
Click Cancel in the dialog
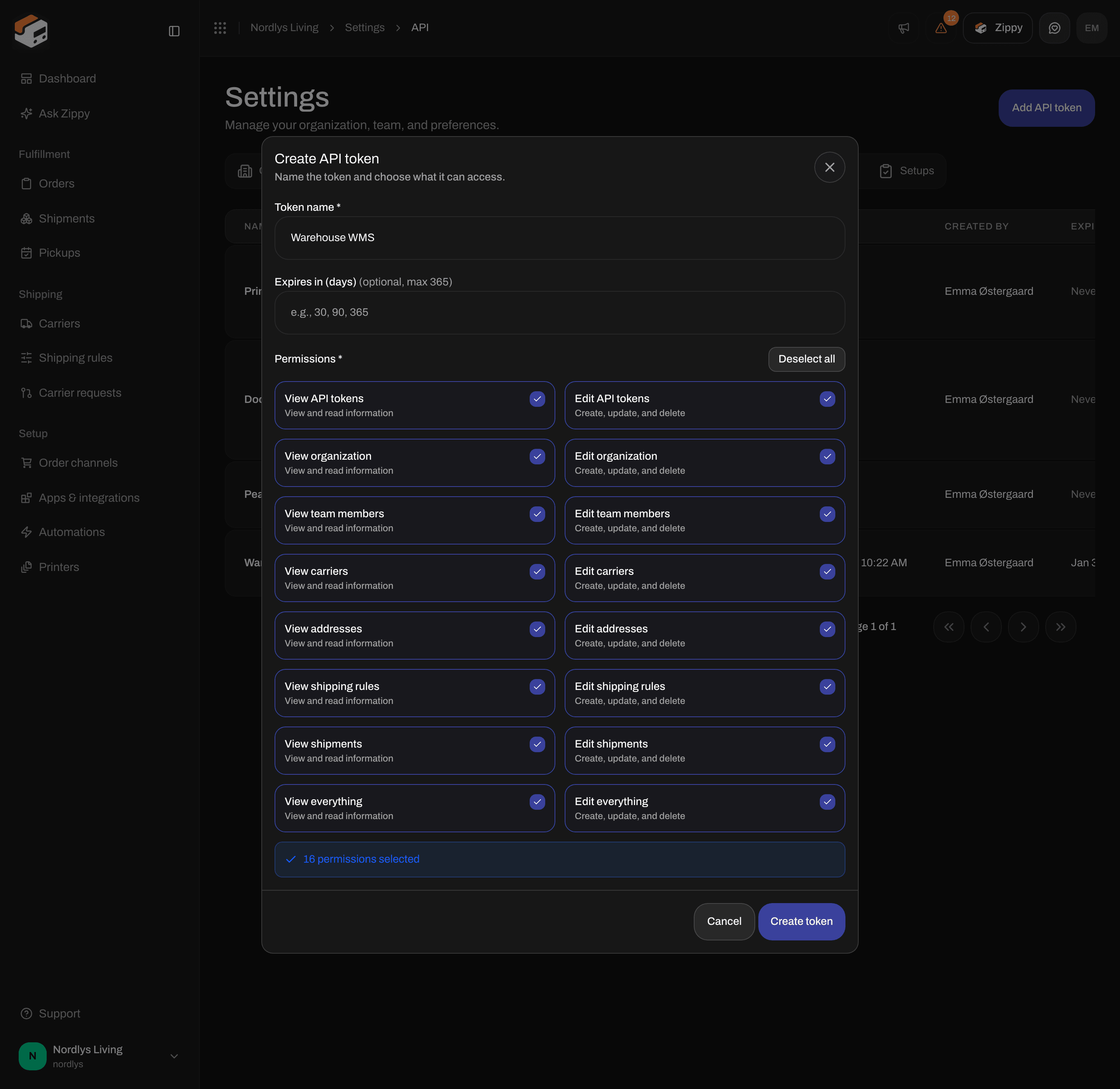[x=724, y=921]
